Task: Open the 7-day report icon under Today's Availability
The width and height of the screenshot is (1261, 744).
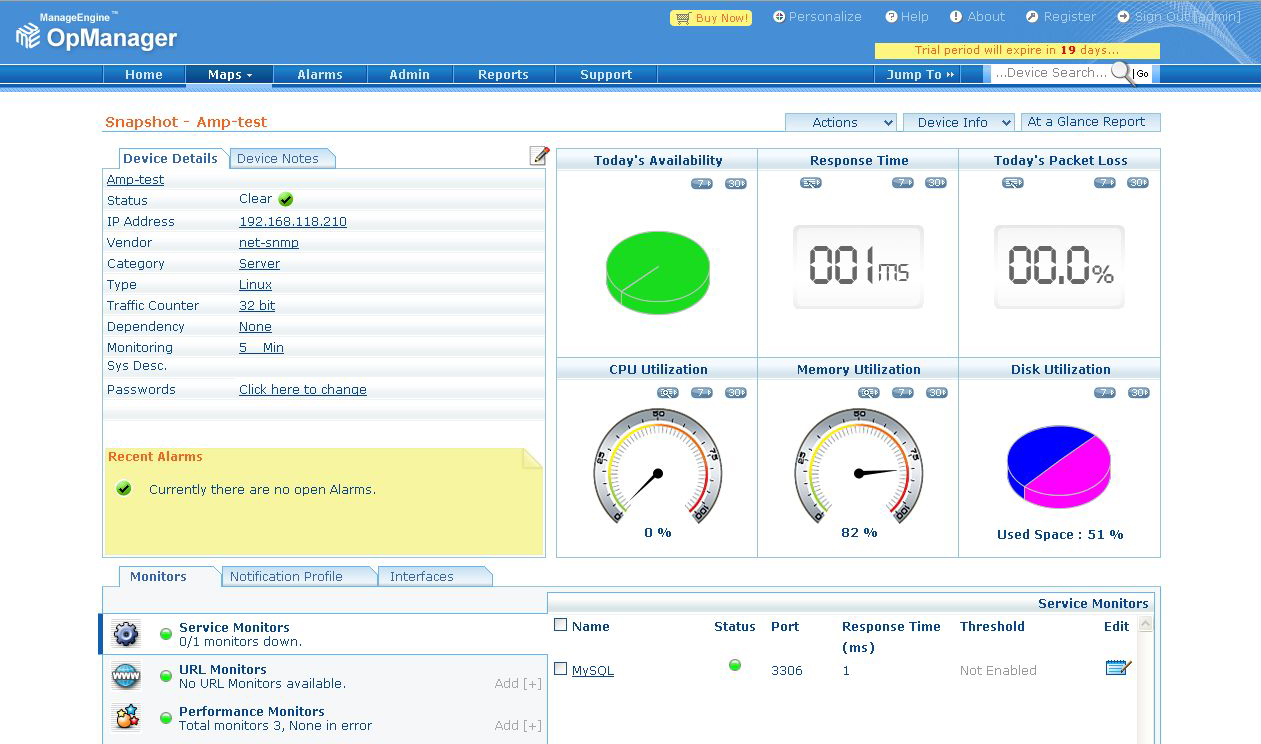Action: (x=702, y=183)
